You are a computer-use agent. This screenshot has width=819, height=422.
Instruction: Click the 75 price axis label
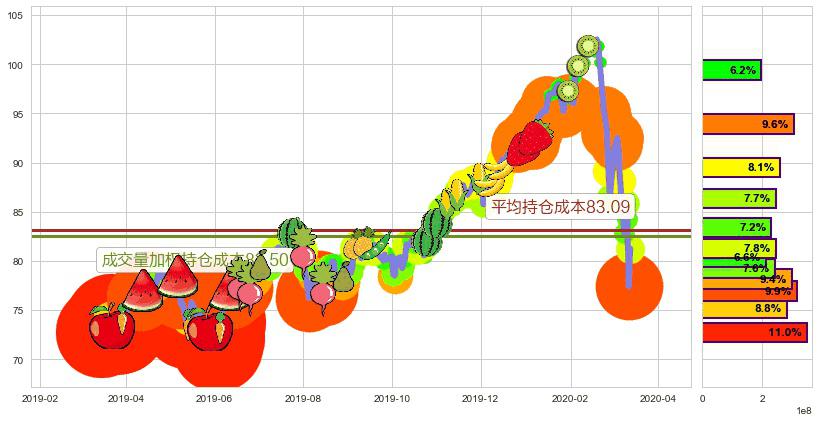[18, 311]
